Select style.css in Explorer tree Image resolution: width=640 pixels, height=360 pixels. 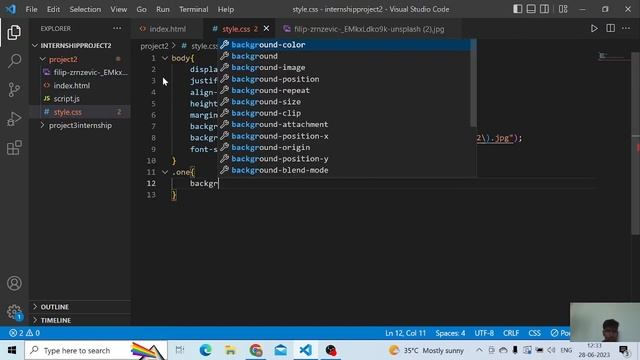coord(80,112)
